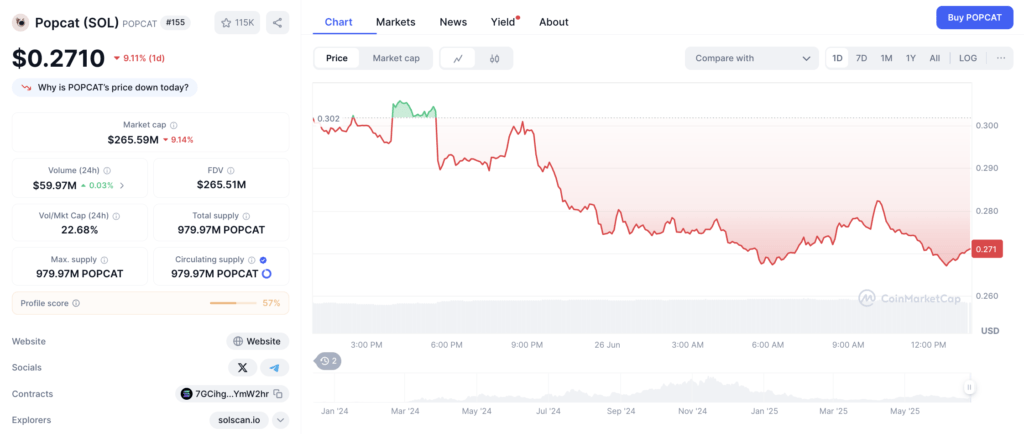Click the 22.68% Vol/Mkt Cap value
This screenshot has width=1024, height=434.
coord(80,230)
